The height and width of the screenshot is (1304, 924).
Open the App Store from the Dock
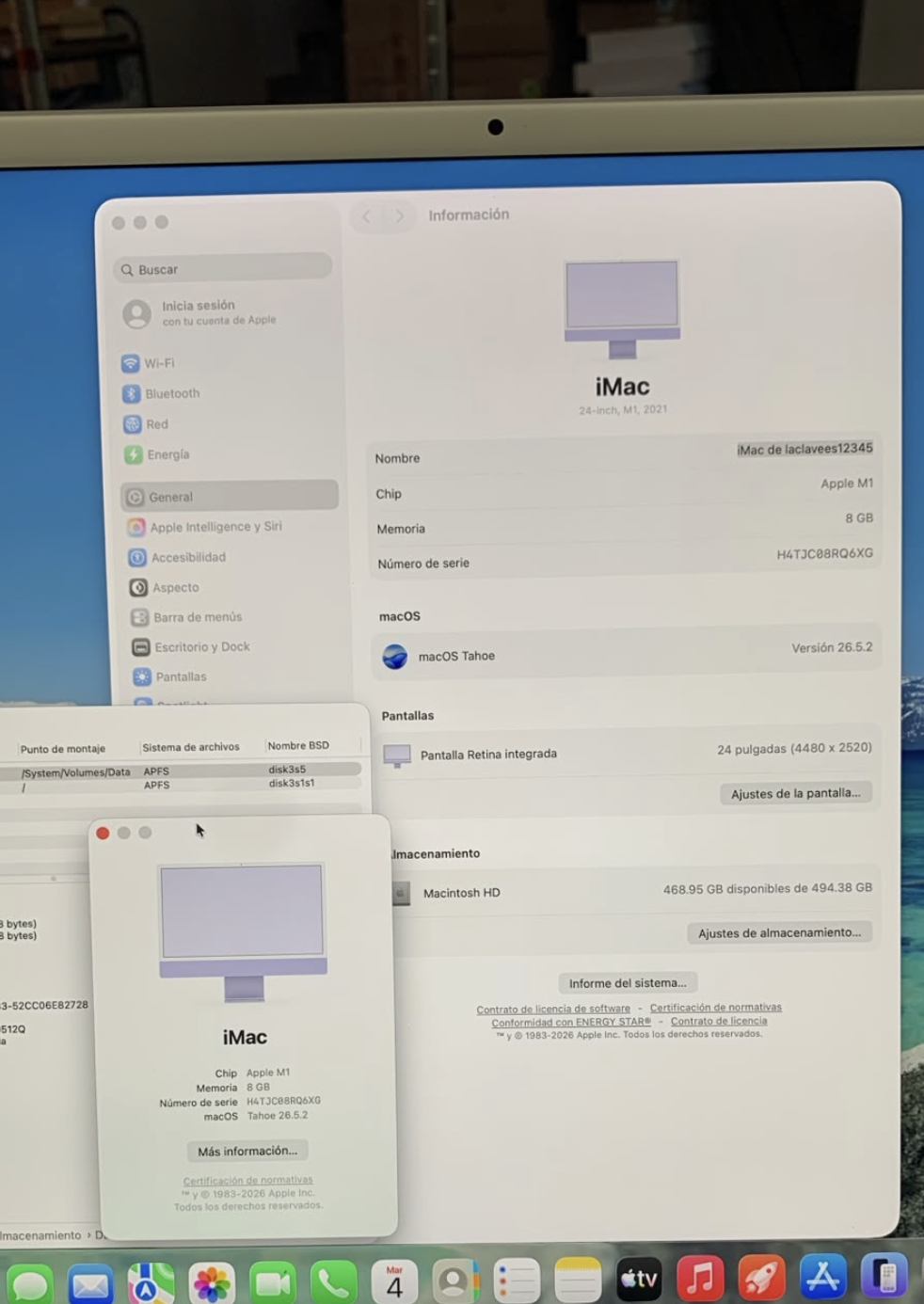pyautogui.click(x=822, y=1277)
